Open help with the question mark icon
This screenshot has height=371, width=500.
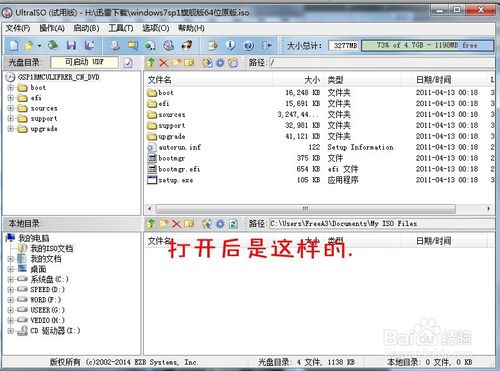(248, 45)
